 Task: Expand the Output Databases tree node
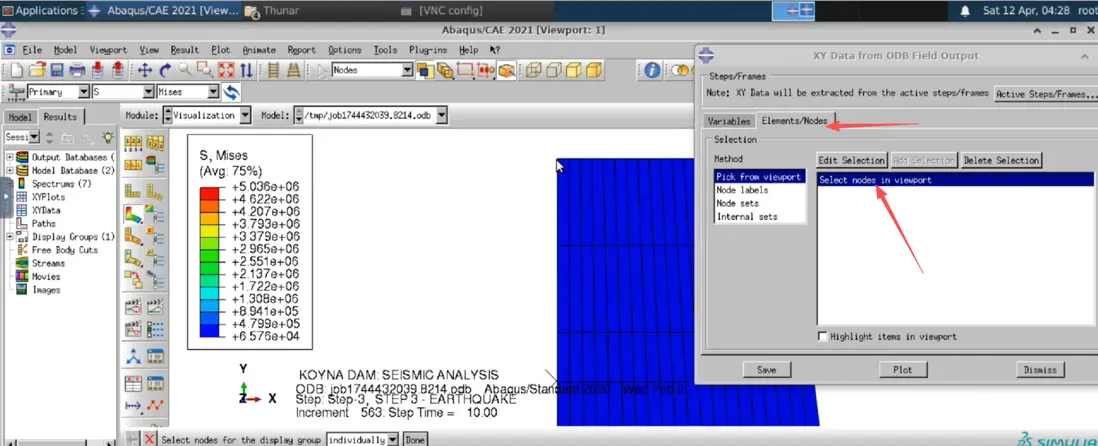coord(10,158)
